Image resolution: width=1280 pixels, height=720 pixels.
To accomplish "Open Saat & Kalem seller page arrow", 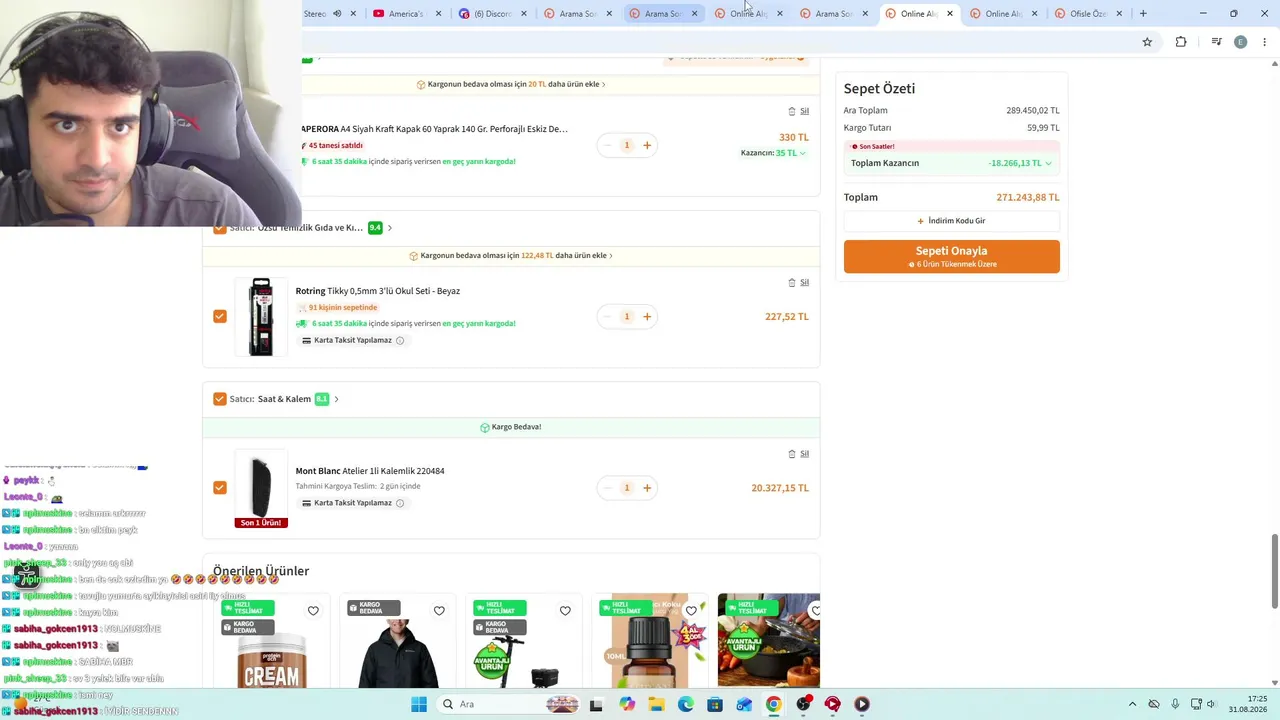I will 336,399.
